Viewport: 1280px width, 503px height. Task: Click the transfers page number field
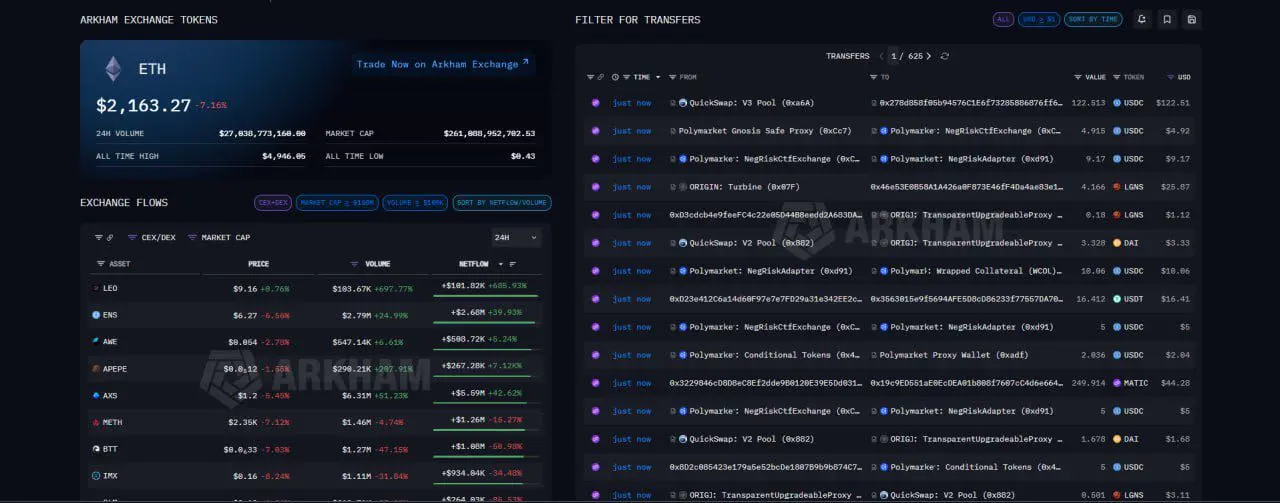[894, 56]
